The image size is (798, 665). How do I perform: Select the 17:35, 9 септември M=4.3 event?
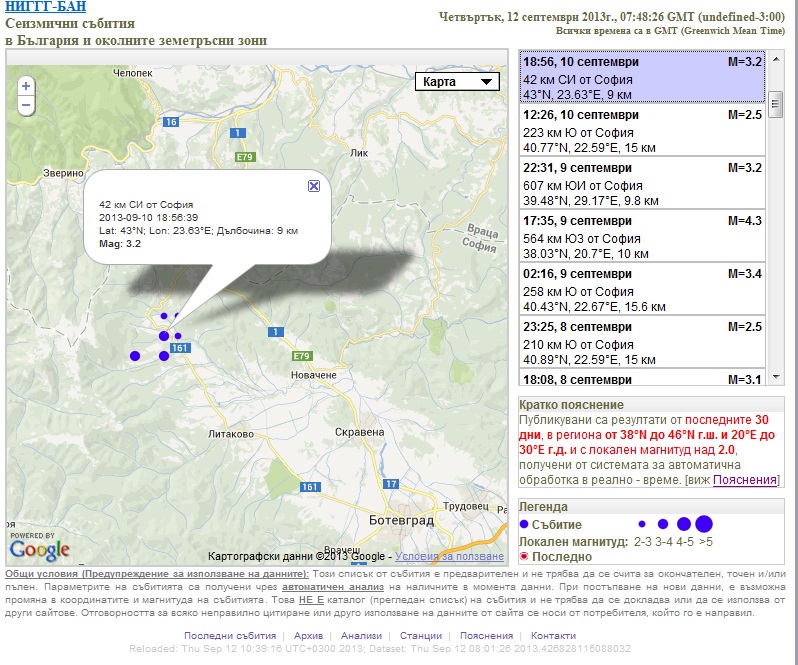click(x=642, y=236)
